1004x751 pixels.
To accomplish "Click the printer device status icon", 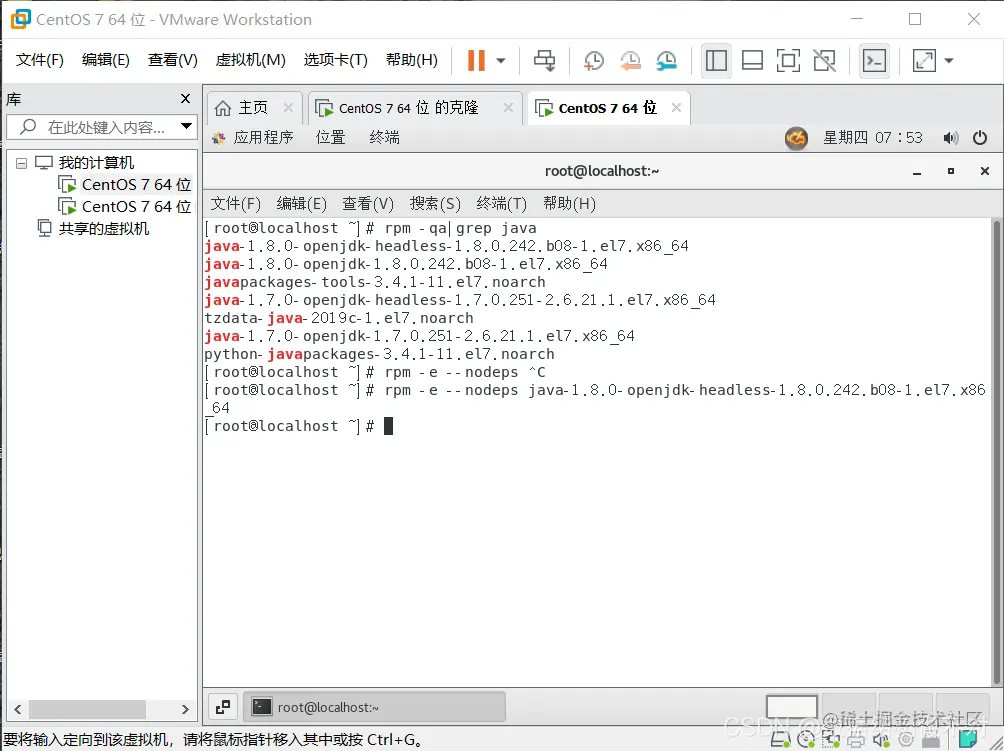I will click(x=856, y=740).
